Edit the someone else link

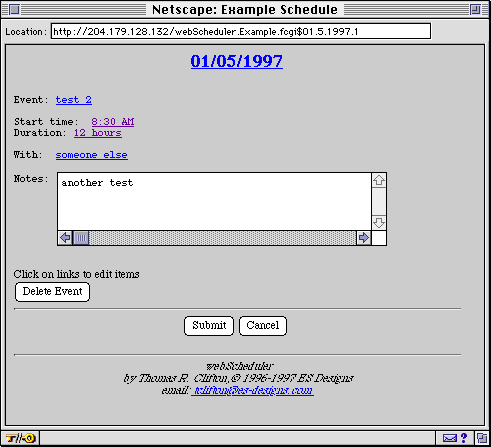[x=92, y=155]
